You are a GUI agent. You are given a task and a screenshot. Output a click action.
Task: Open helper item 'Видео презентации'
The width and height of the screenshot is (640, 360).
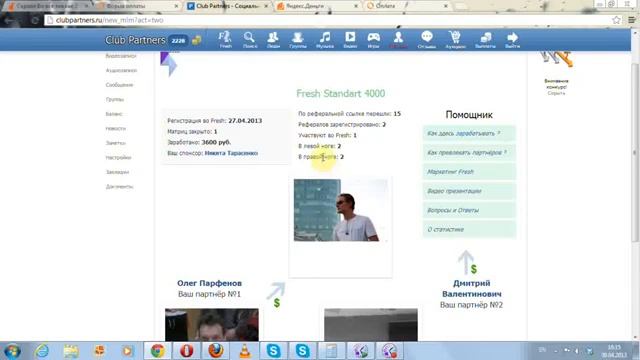point(469,191)
